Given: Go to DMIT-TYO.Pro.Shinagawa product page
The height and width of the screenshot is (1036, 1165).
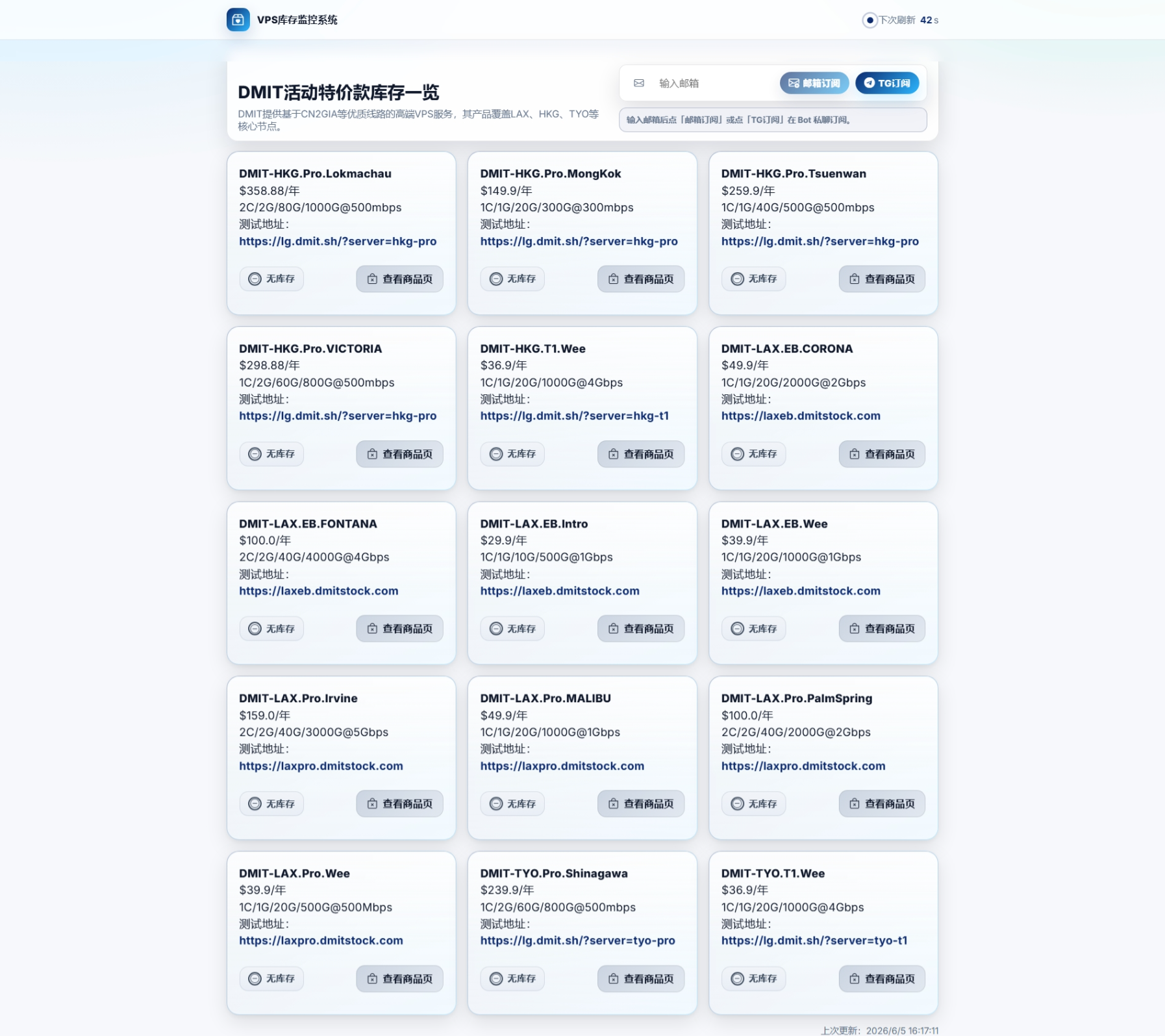Looking at the screenshot, I should [641, 979].
